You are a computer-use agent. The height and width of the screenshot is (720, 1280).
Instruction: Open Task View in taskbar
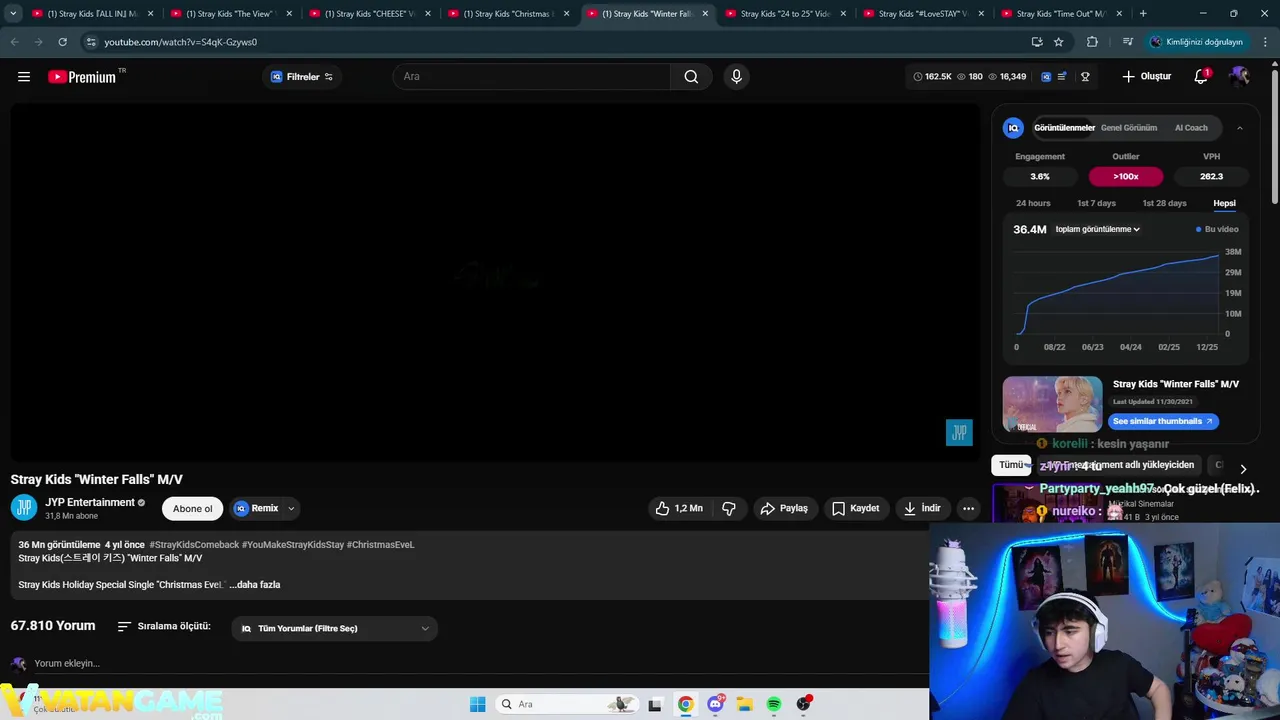tap(655, 704)
